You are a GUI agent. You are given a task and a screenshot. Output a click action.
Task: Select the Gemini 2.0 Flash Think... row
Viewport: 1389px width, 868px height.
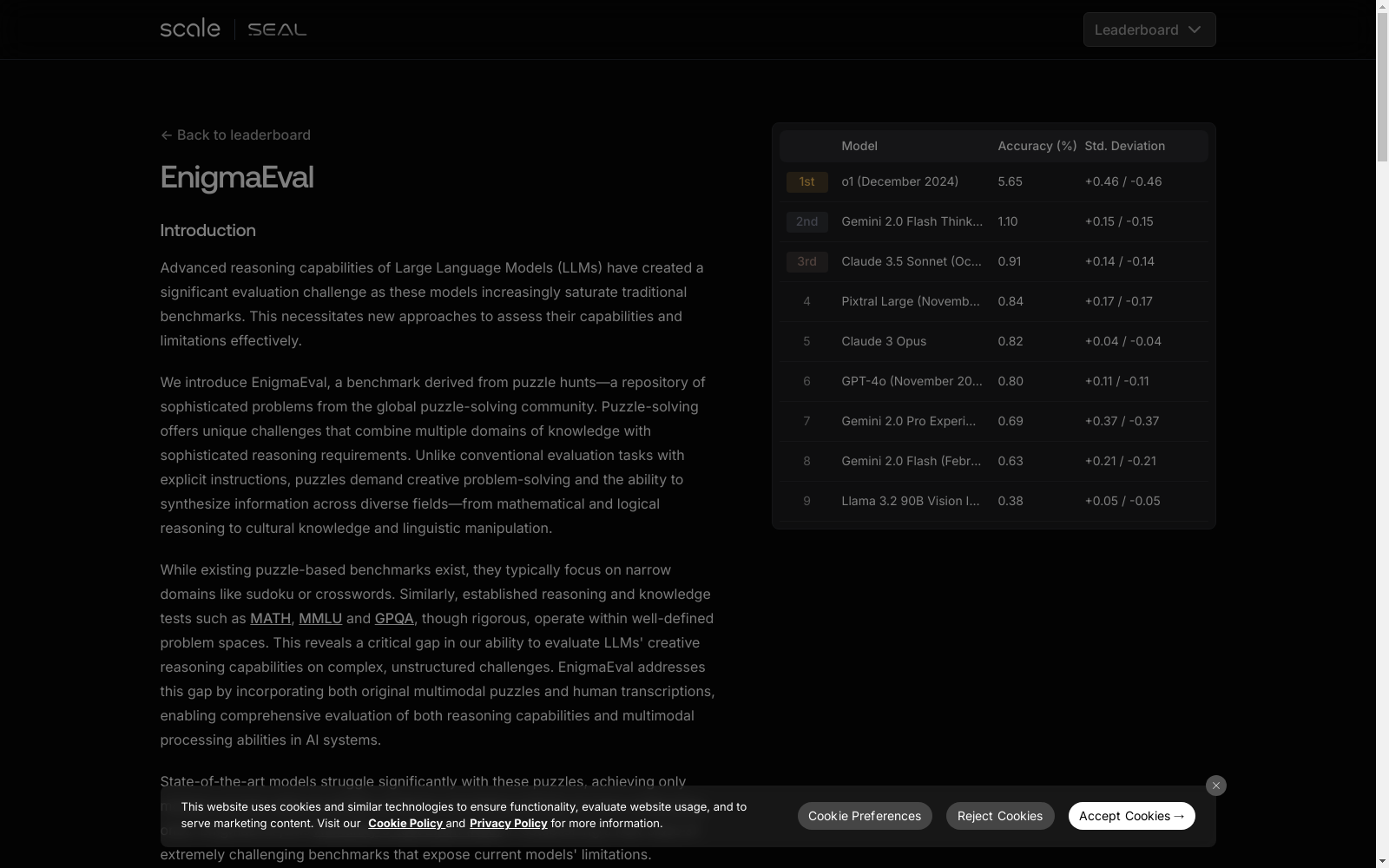click(x=993, y=221)
